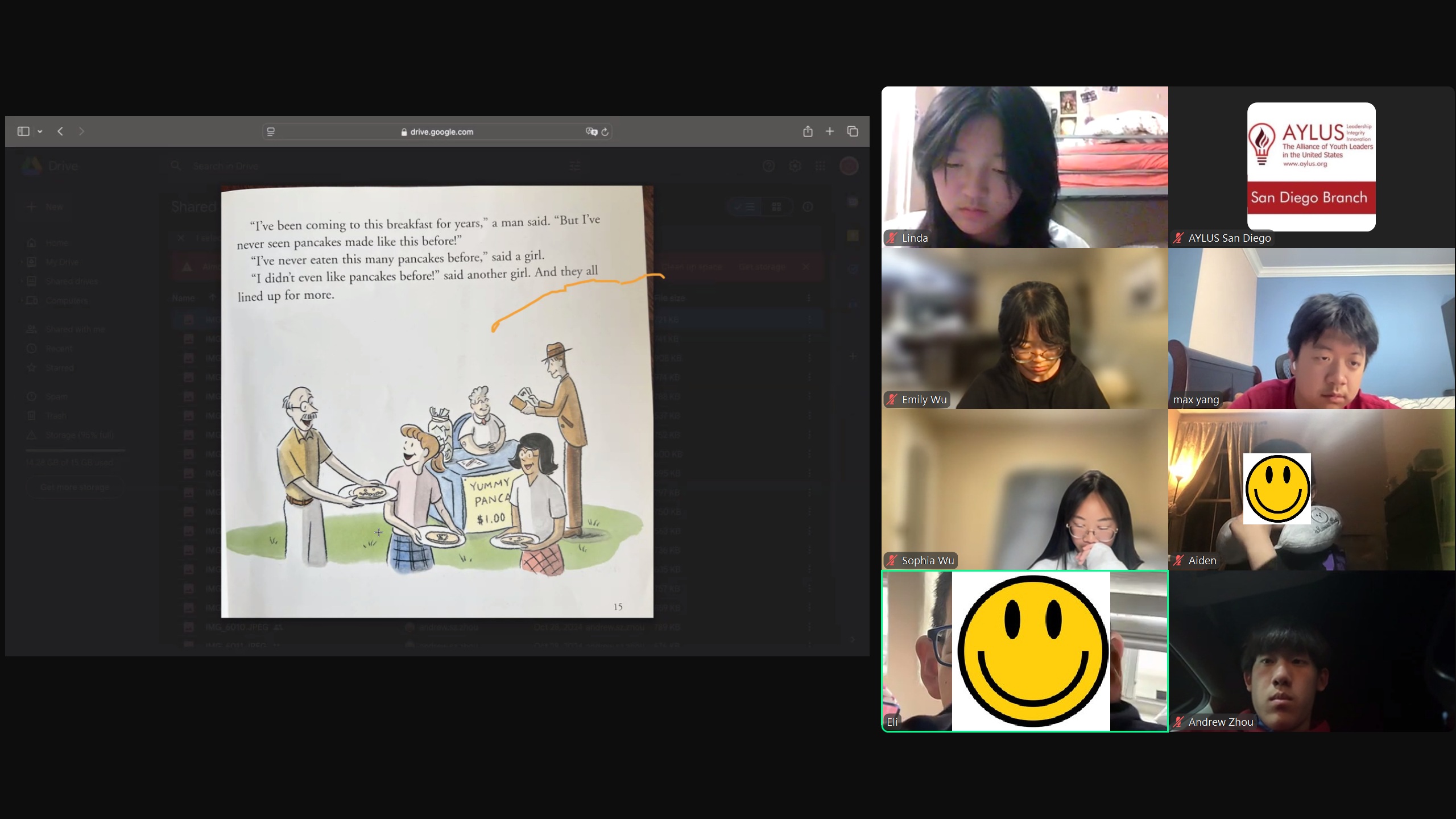Dismiss the storage warning banner

coord(805,267)
